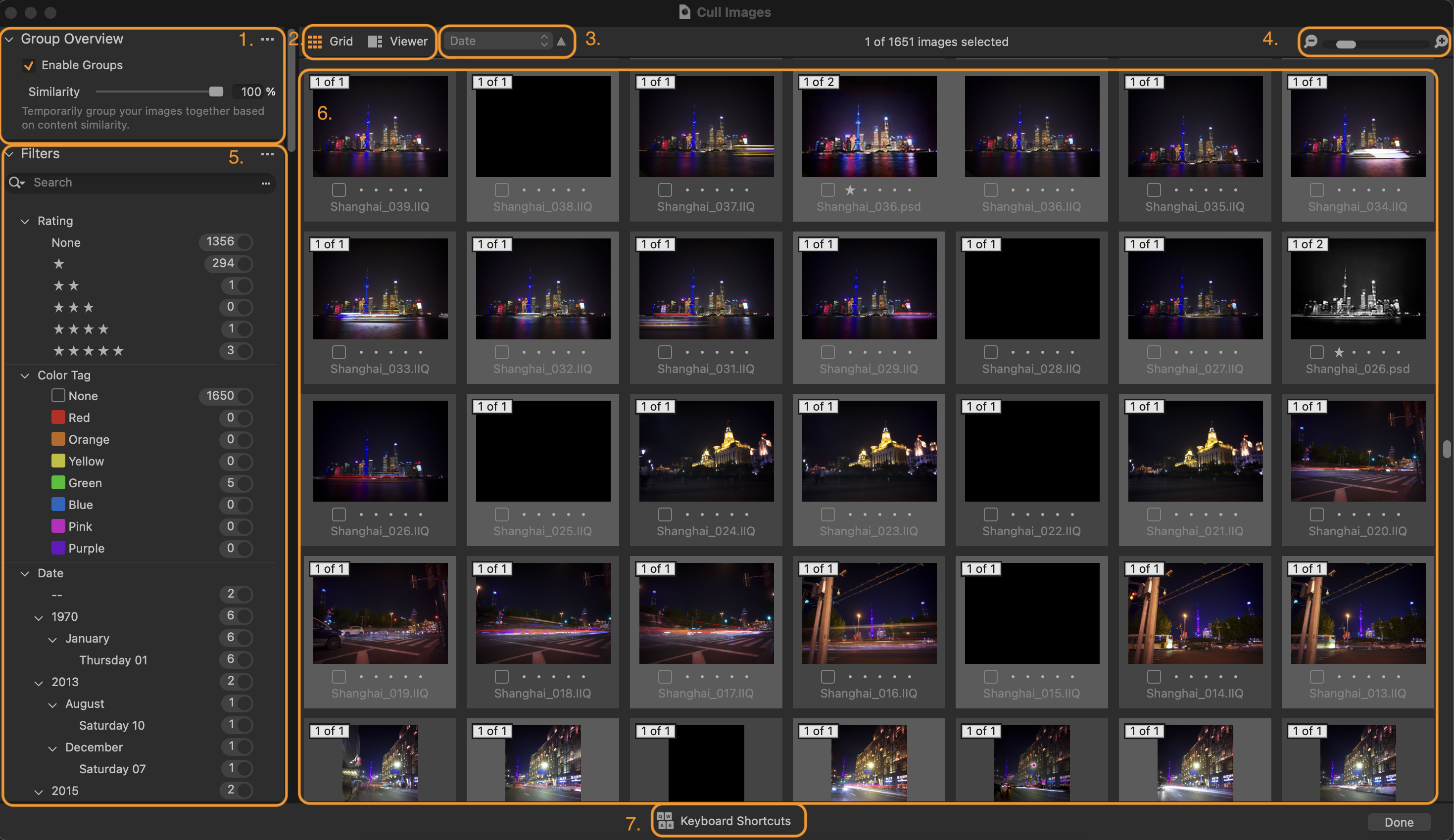Viewport: 1454px width, 840px height.
Task: Click the Cull Images title bar document icon
Action: click(685, 11)
